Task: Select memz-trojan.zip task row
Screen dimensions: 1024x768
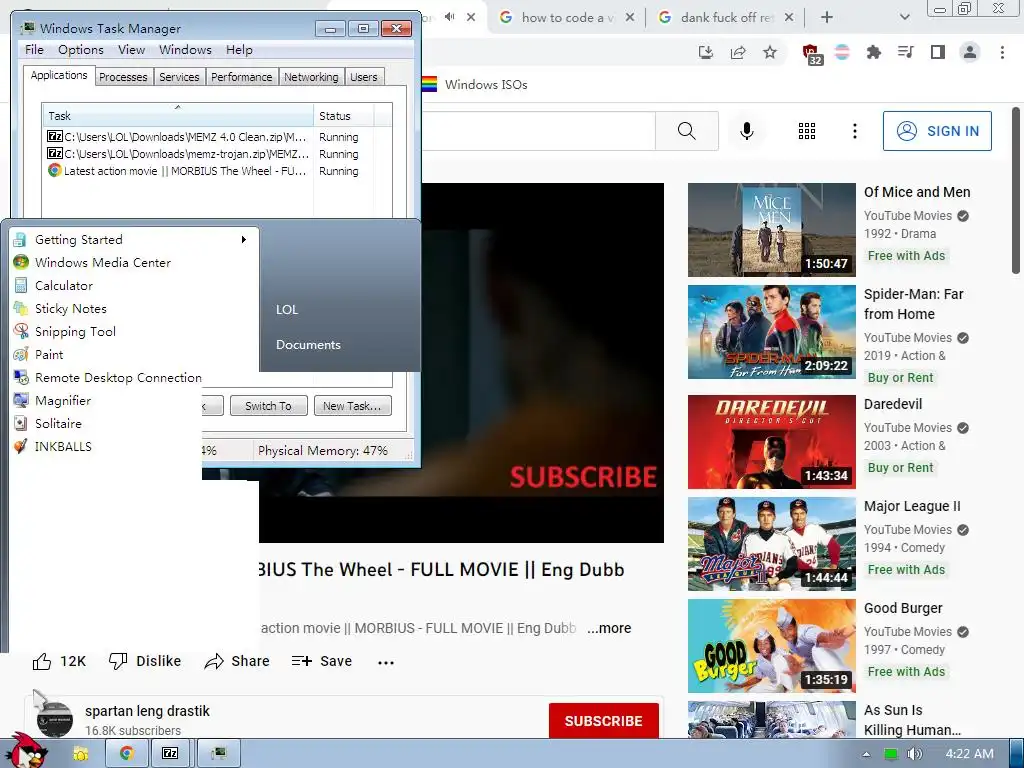Action: [x=202, y=154]
